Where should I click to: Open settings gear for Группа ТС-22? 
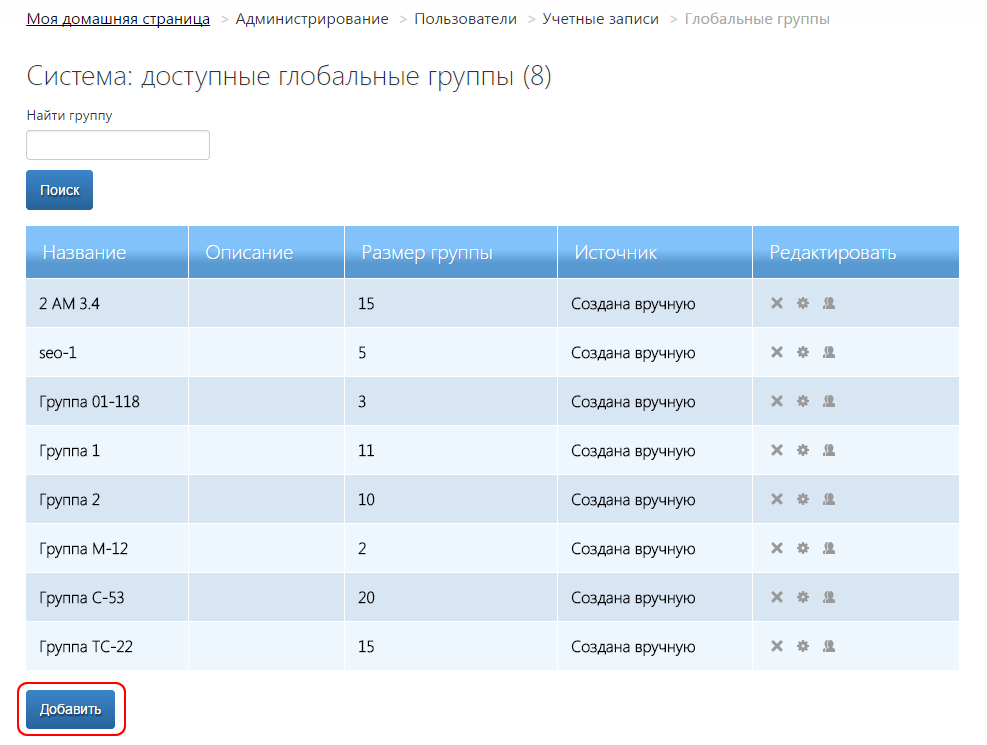coord(802,646)
